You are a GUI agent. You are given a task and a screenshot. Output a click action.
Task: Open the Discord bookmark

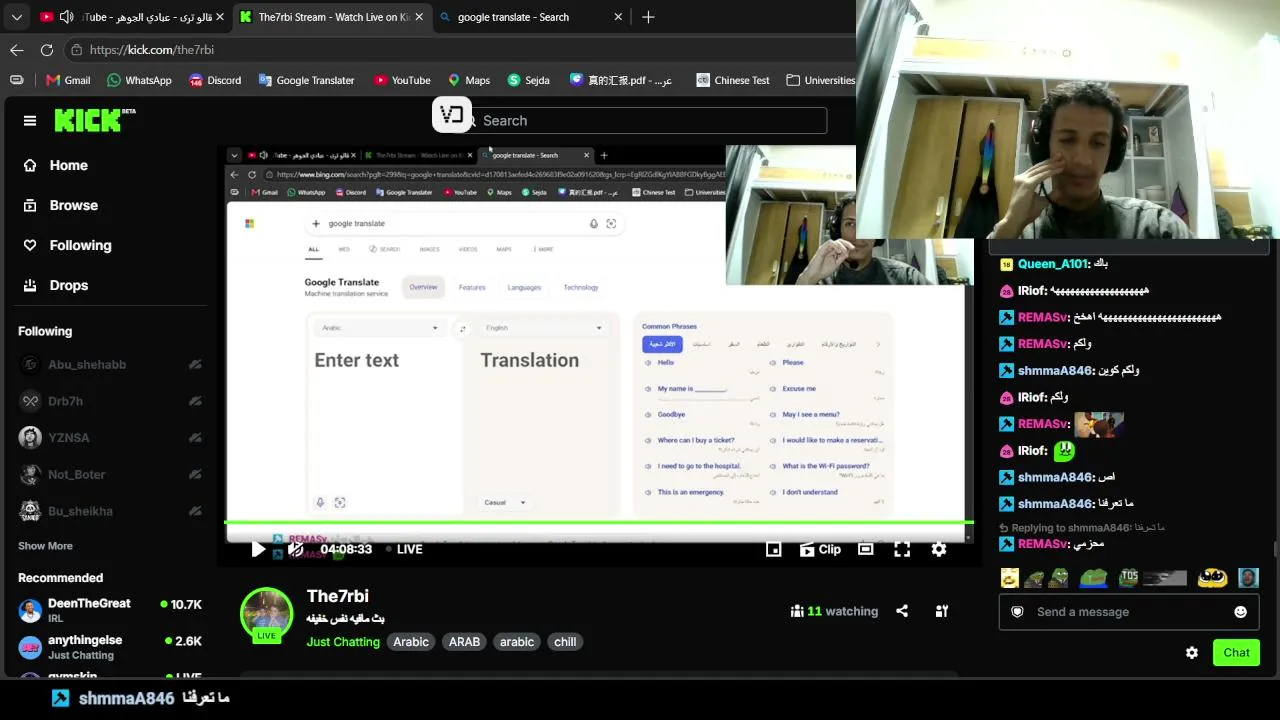tap(215, 80)
